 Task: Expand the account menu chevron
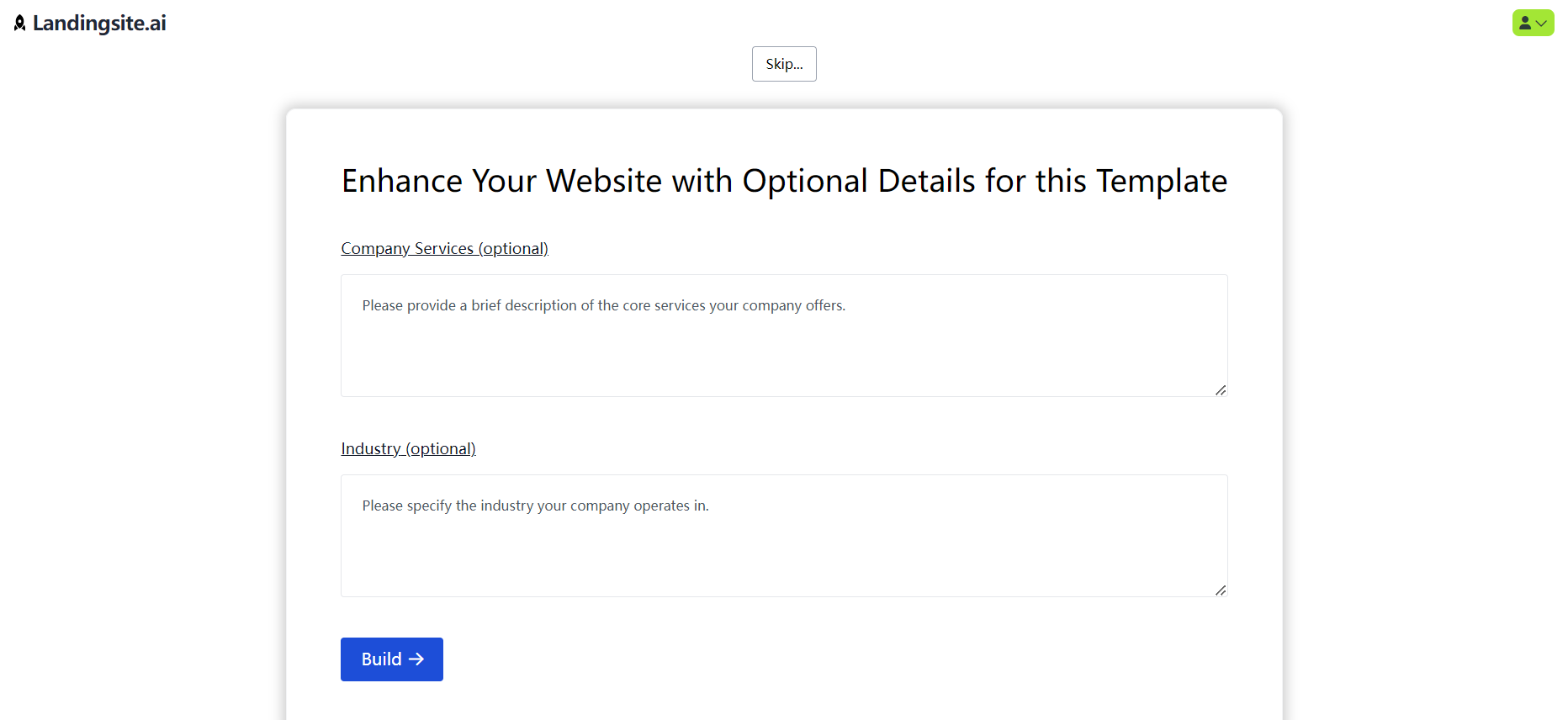click(1542, 24)
